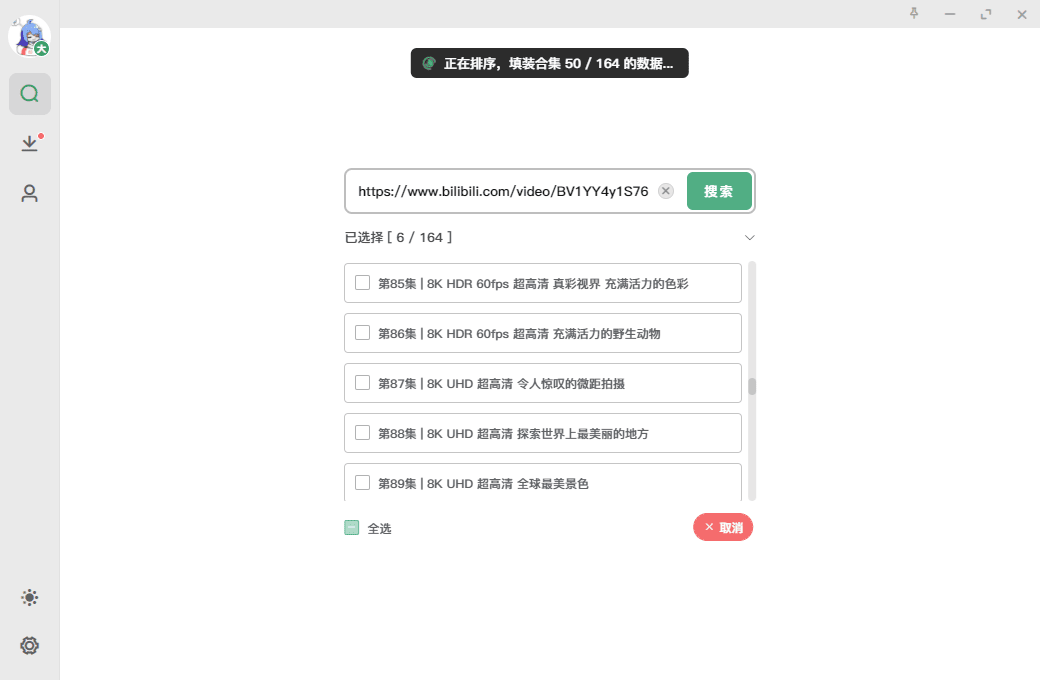
Task: Click inside the bilibili URL input field
Action: click(500, 190)
